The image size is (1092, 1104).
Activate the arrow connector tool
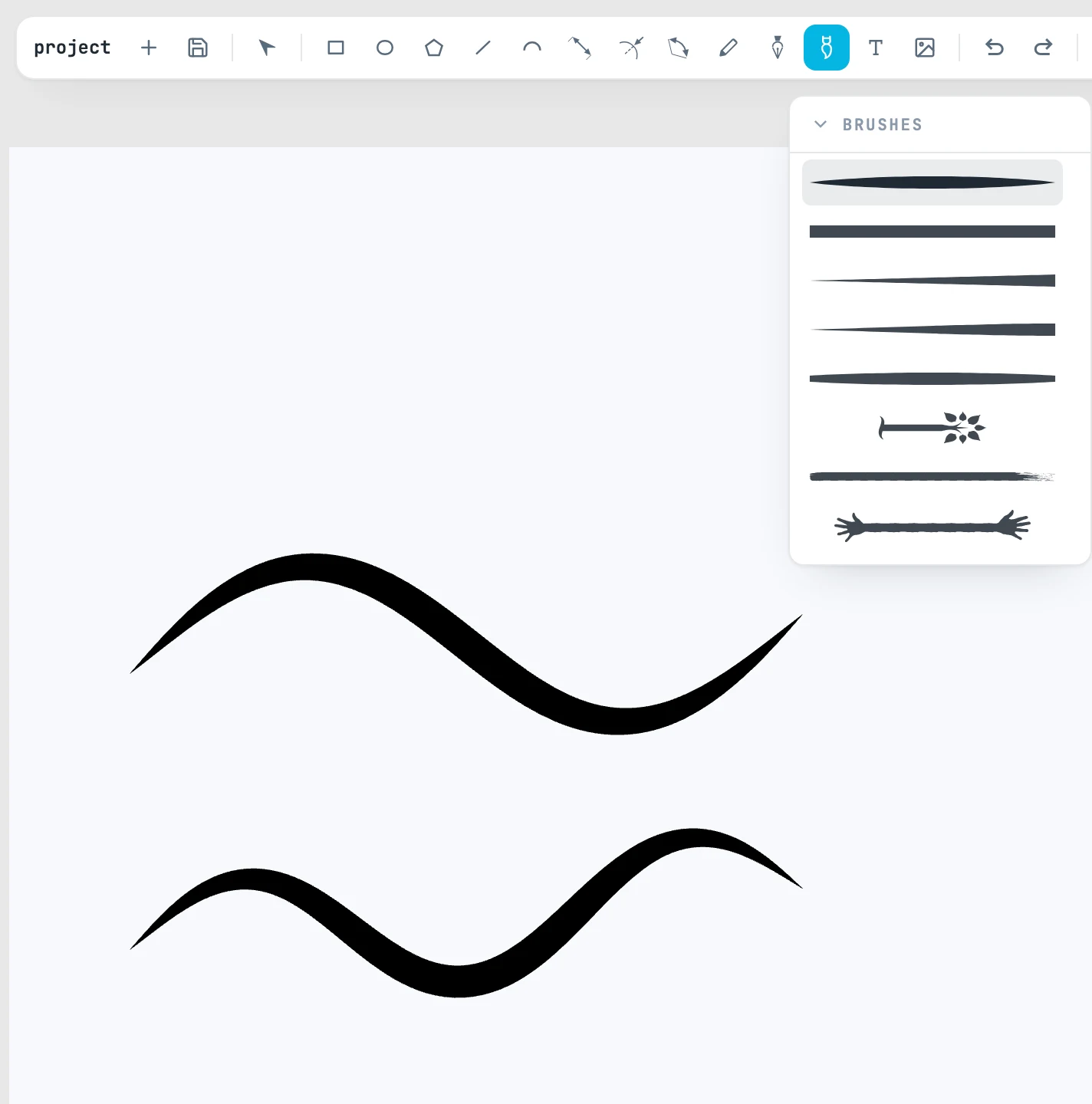coord(580,48)
